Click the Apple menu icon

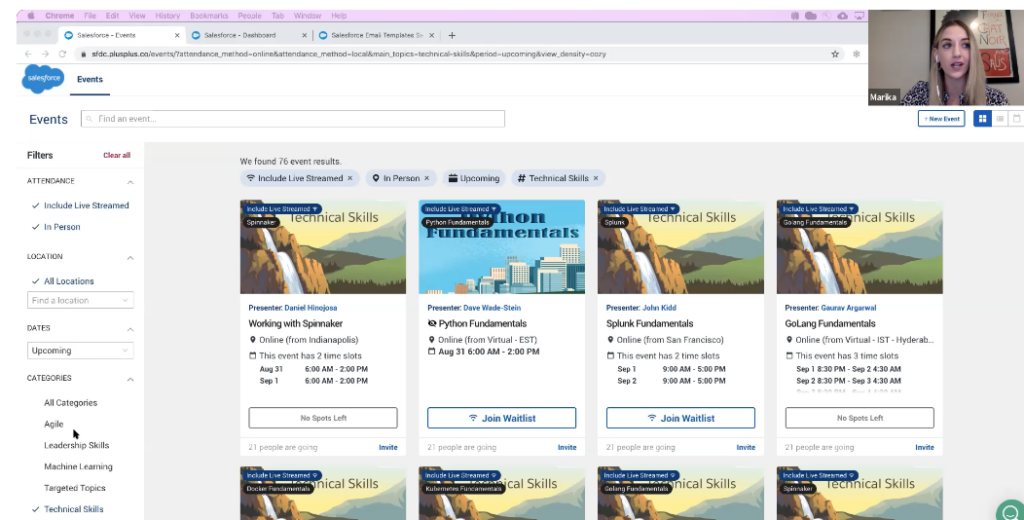(30, 16)
